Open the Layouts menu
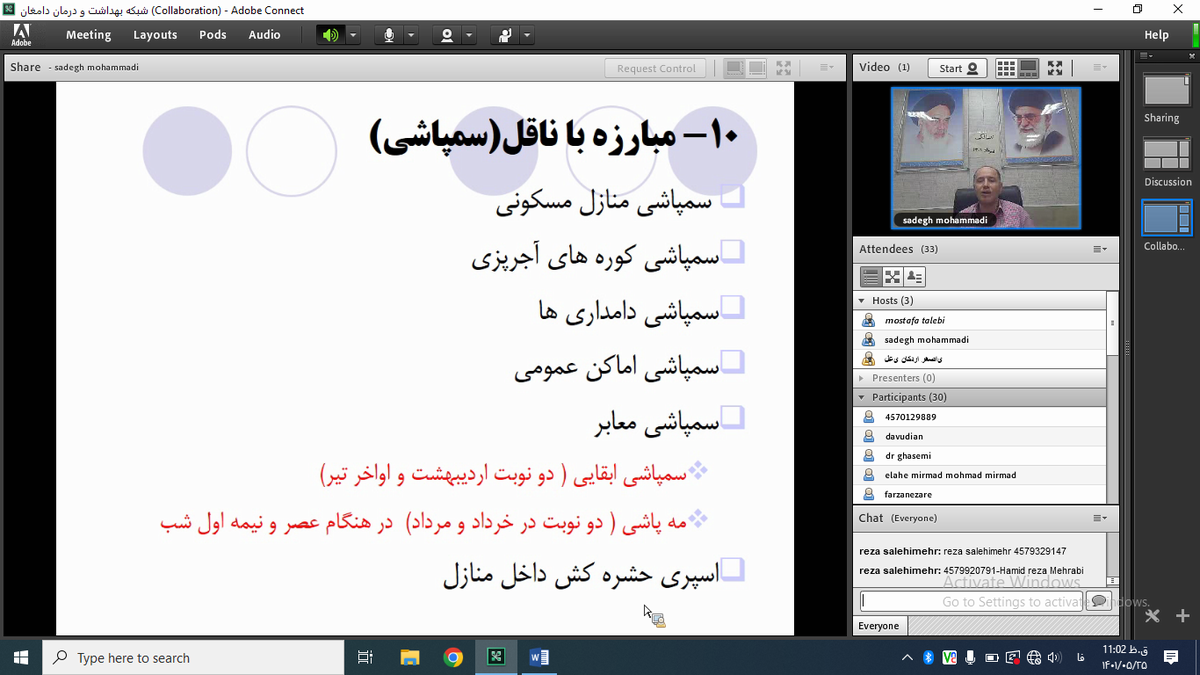This screenshot has height=675, width=1200. [155, 35]
